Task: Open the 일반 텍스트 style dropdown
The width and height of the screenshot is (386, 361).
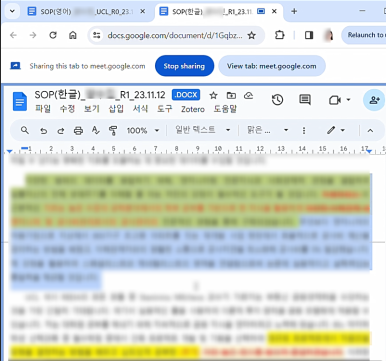Action: pos(203,130)
